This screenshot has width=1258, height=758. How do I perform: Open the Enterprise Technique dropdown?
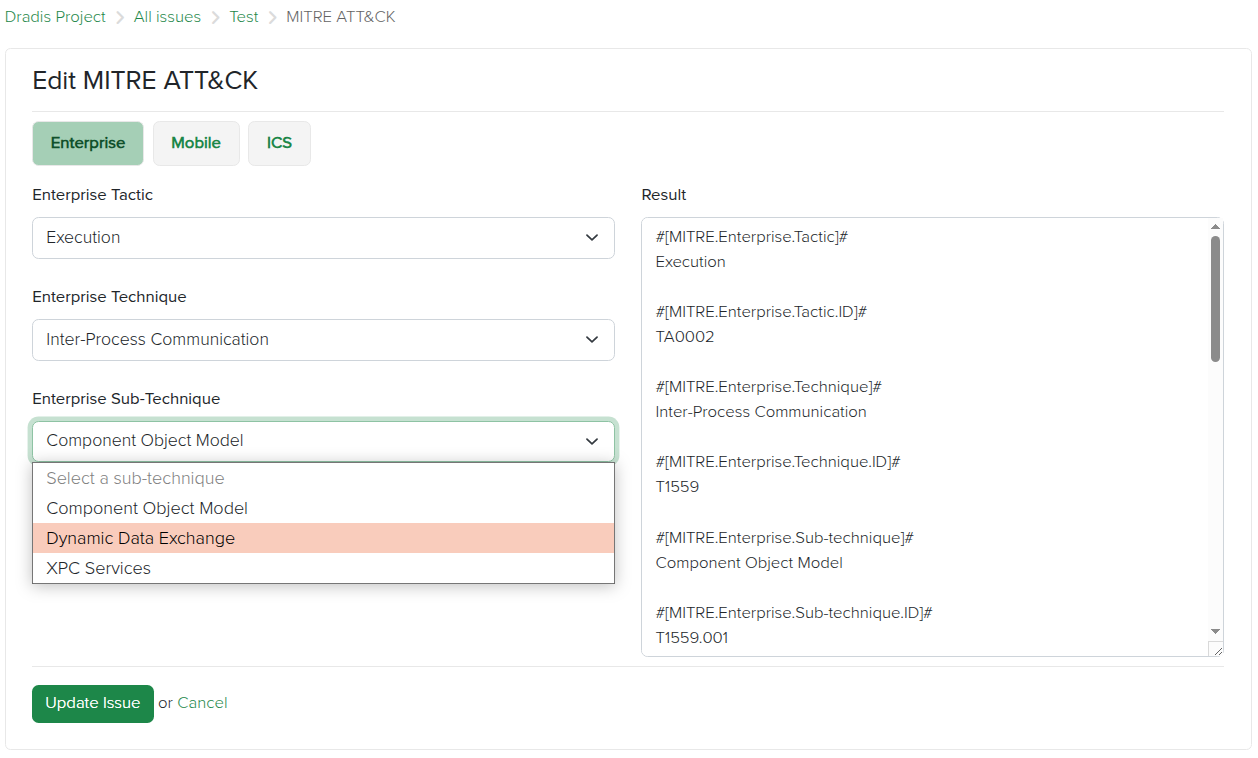click(x=322, y=340)
